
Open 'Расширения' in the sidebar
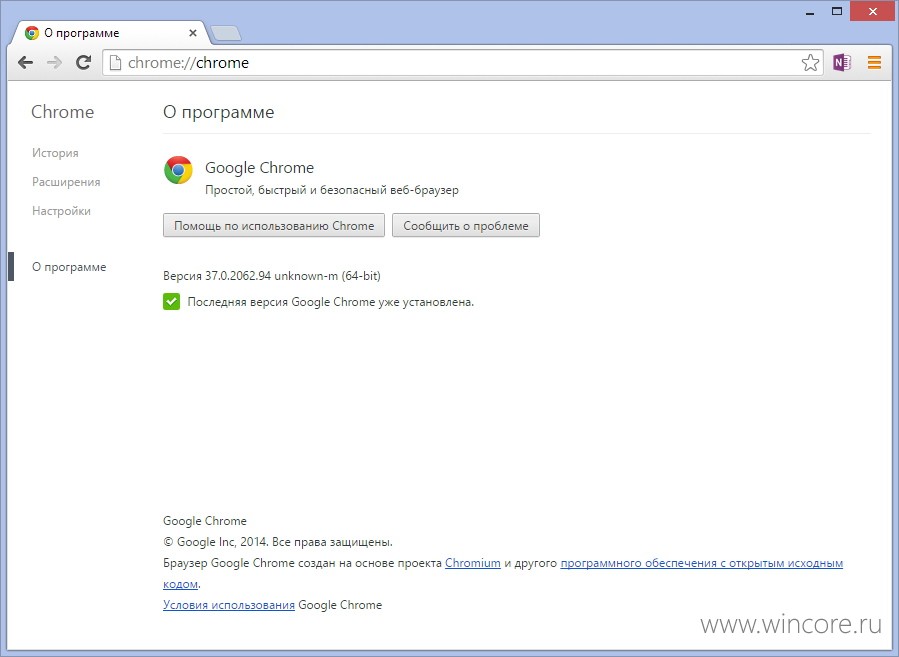[66, 182]
